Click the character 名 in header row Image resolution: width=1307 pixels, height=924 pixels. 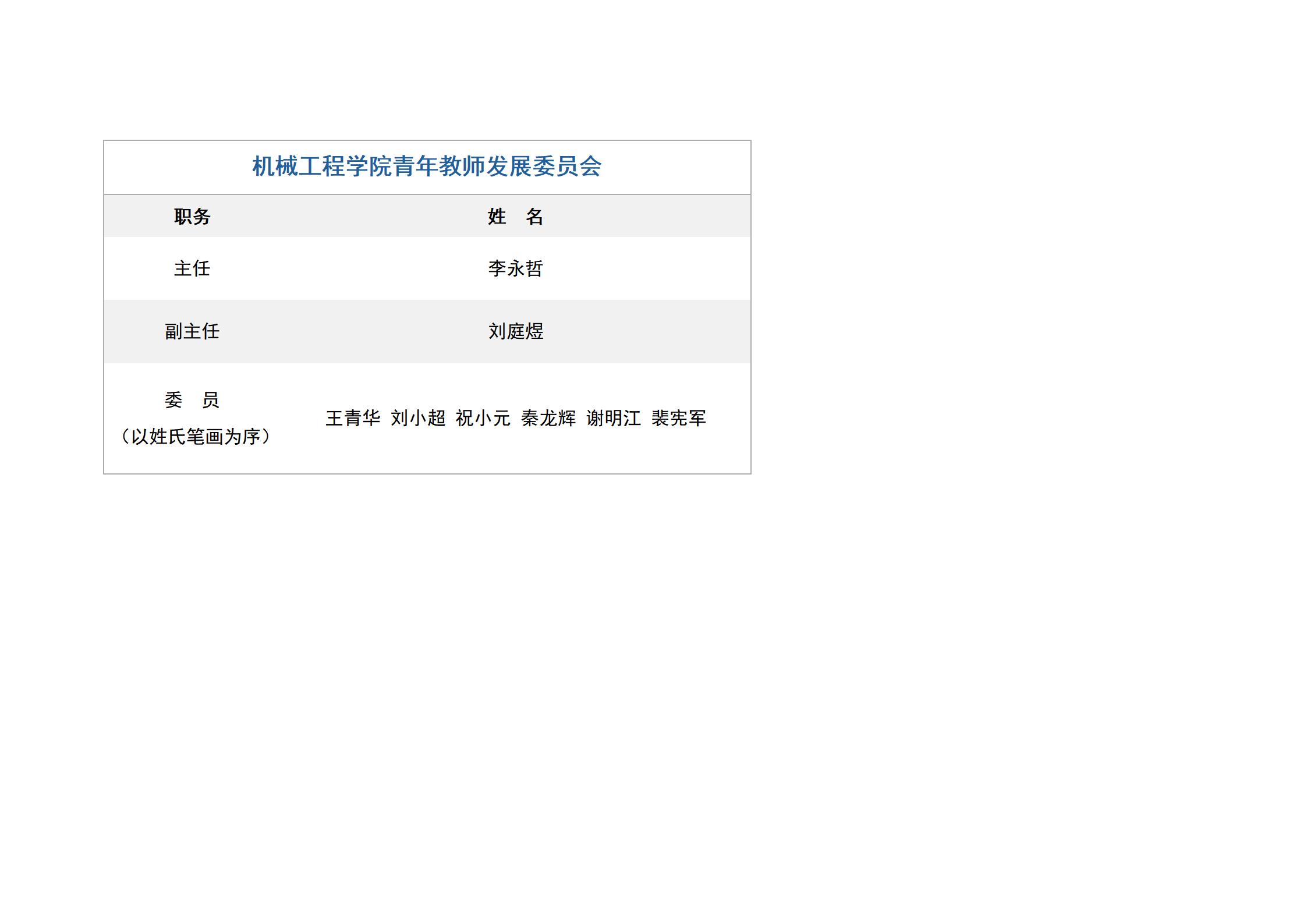coord(534,217)
